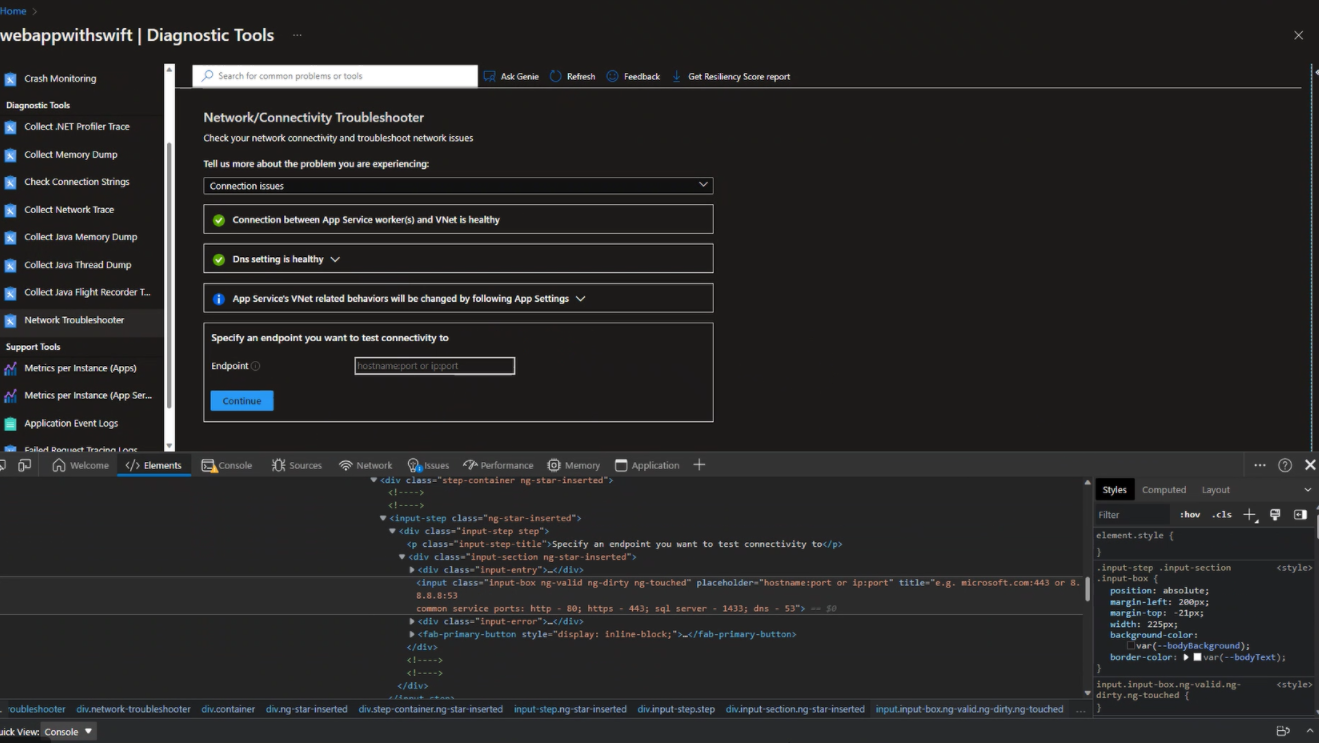Image resolution: width=1319 pixels, height=743 pixels.
Task: Expand Quick View panel chevron at bottom right
Action: coord(1309,731)
